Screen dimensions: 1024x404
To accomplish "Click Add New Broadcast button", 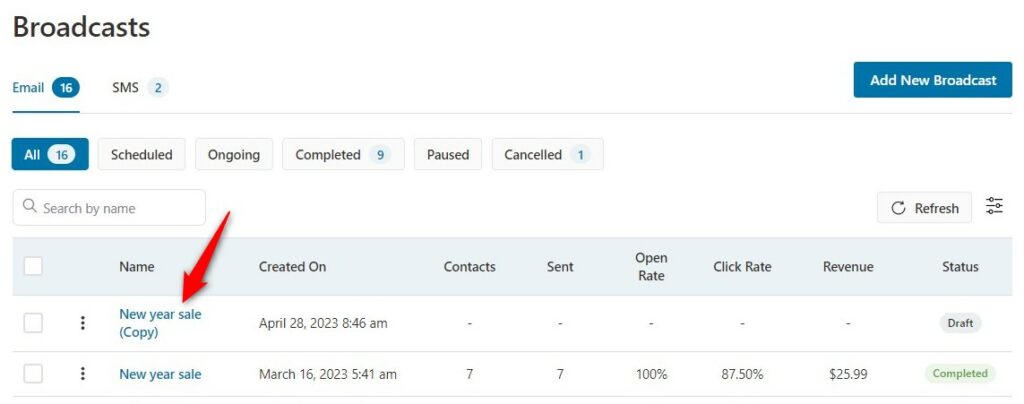I will point(933,80).
